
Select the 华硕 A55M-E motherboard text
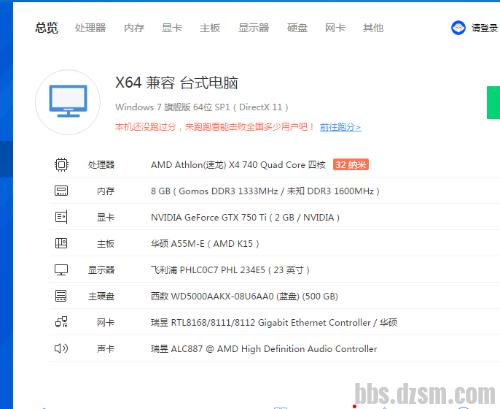(x=205, y=244)
